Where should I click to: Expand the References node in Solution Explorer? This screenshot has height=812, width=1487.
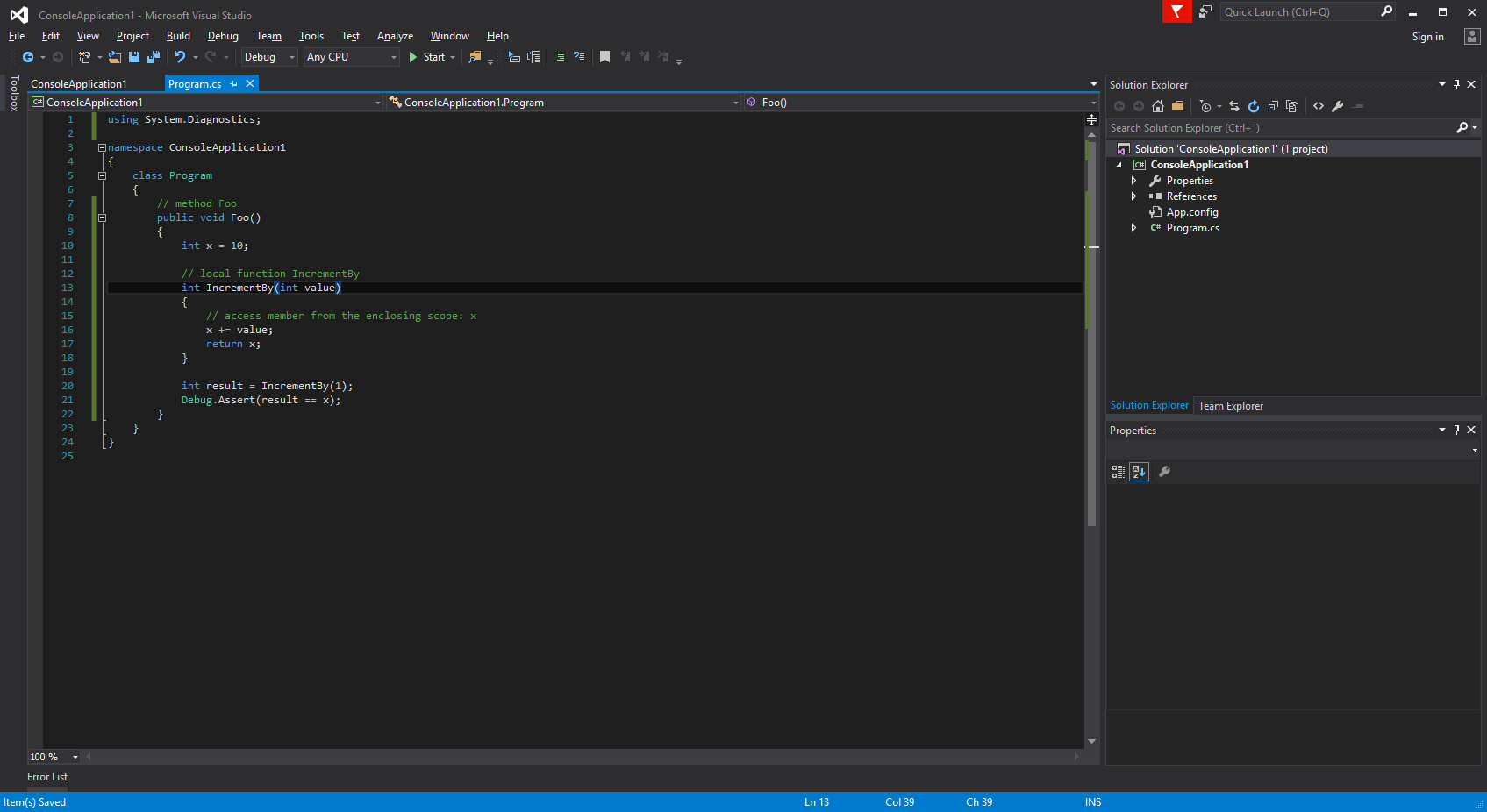coord(1133,196)
